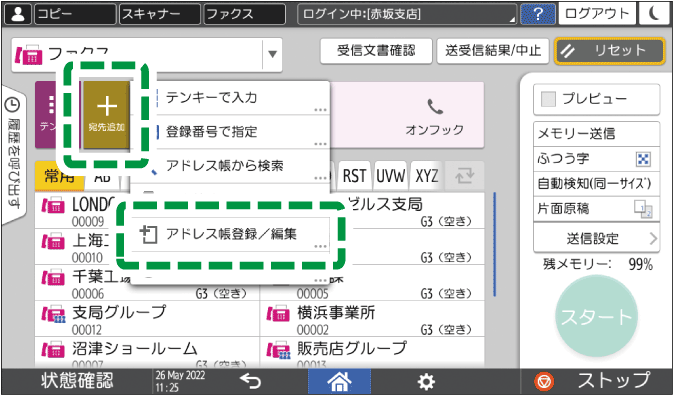676x396 pixels.
Task: Click the ログアウト button
Action: tap(597, 14)
